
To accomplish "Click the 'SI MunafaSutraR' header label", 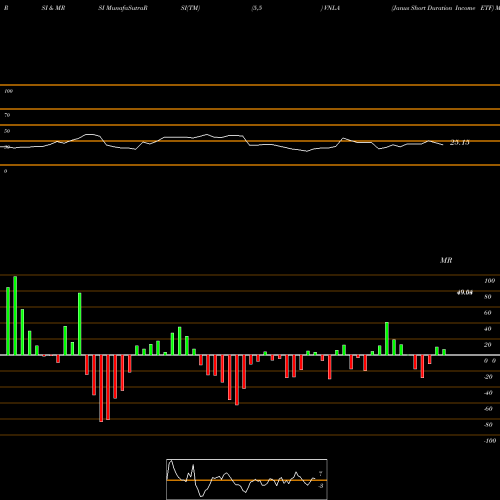I will [x=123, y=8].
